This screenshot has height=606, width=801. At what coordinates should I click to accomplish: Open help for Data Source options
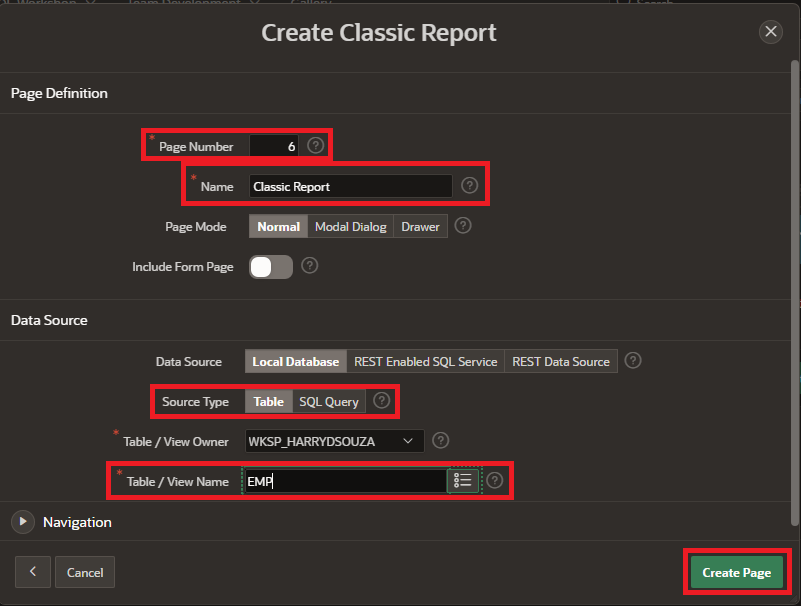[632, 361]
